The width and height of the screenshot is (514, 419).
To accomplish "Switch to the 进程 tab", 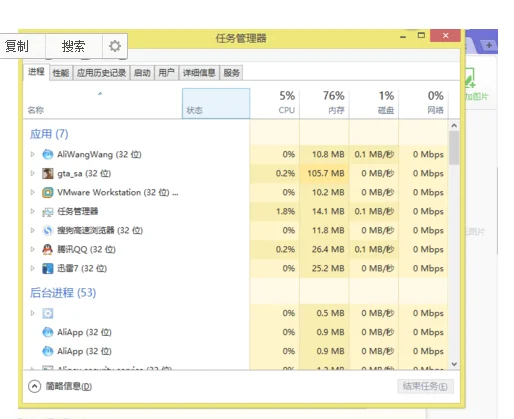I will 36,72.
